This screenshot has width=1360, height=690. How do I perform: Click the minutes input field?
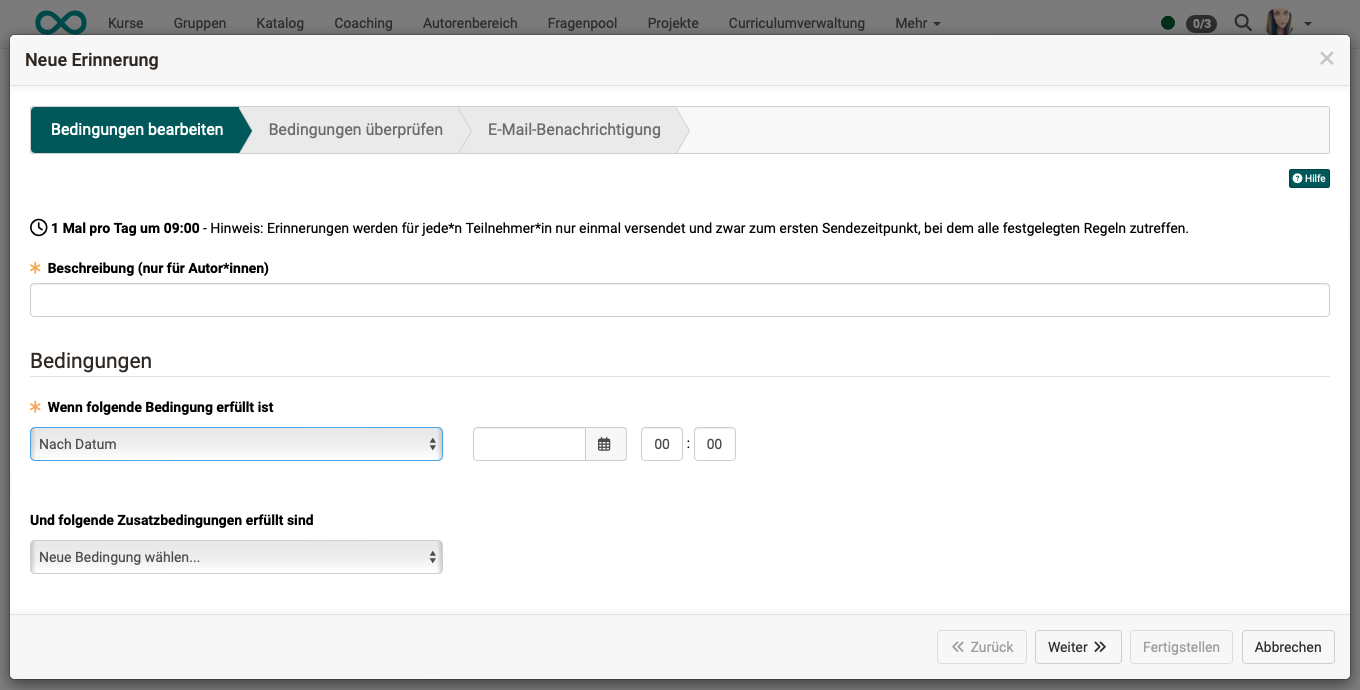[x=714, y=444]
